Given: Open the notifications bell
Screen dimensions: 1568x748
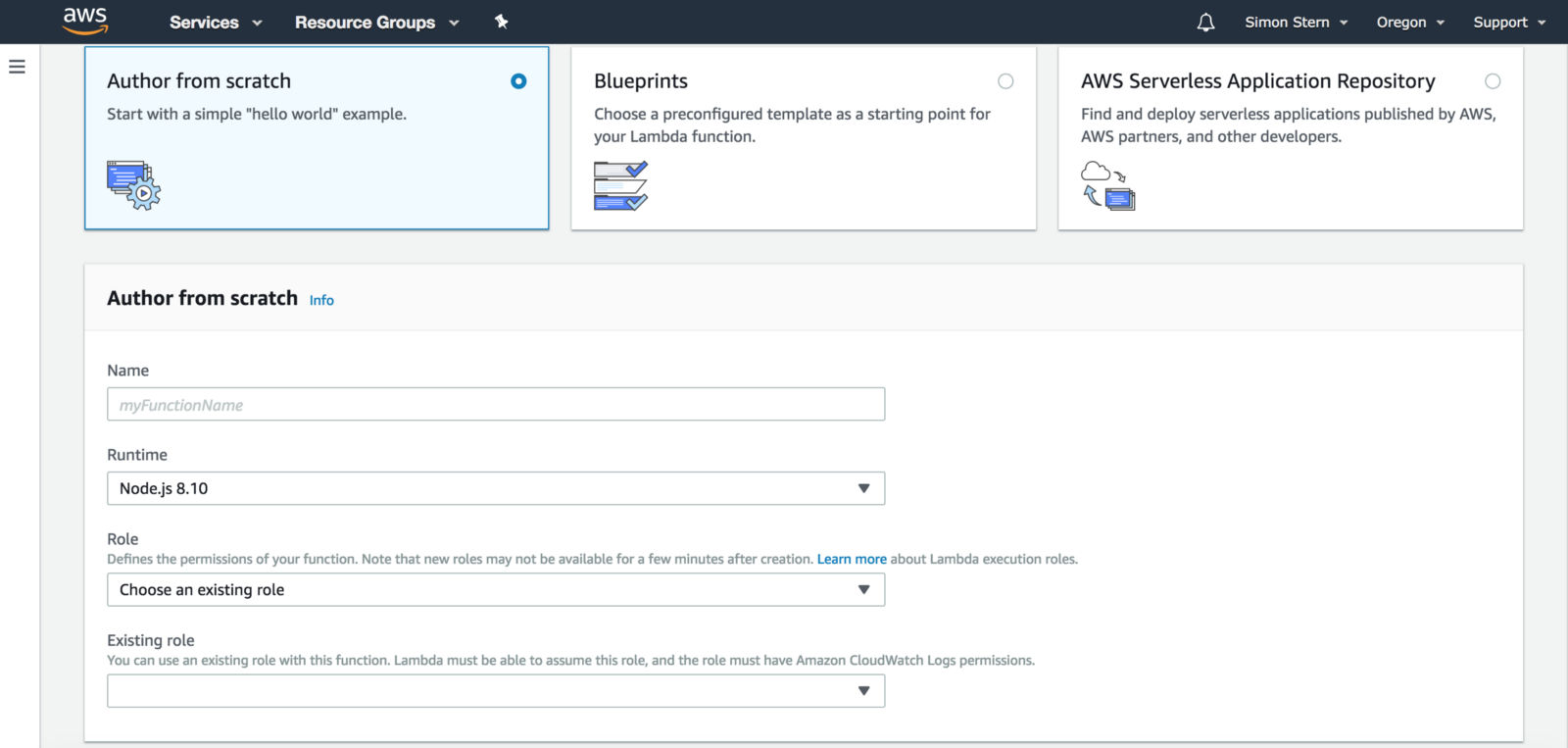Looking at the screenshot, I should coord(1205,23).
